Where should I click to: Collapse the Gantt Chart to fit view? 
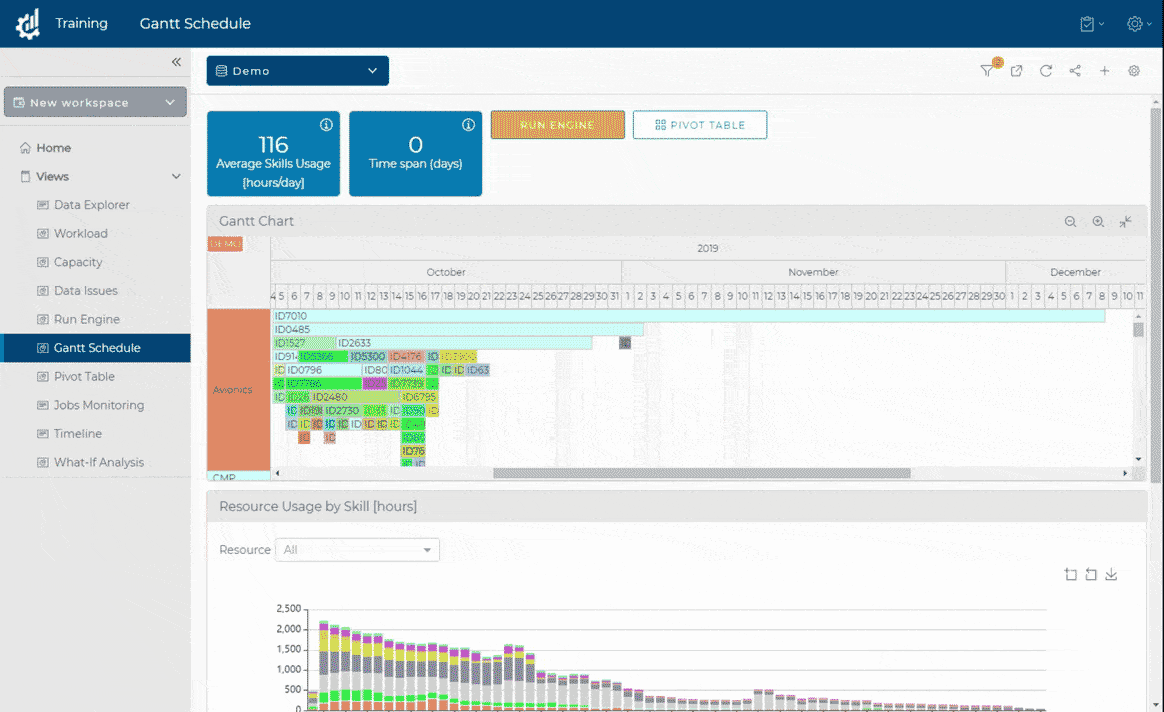[x=1124, y=221]
